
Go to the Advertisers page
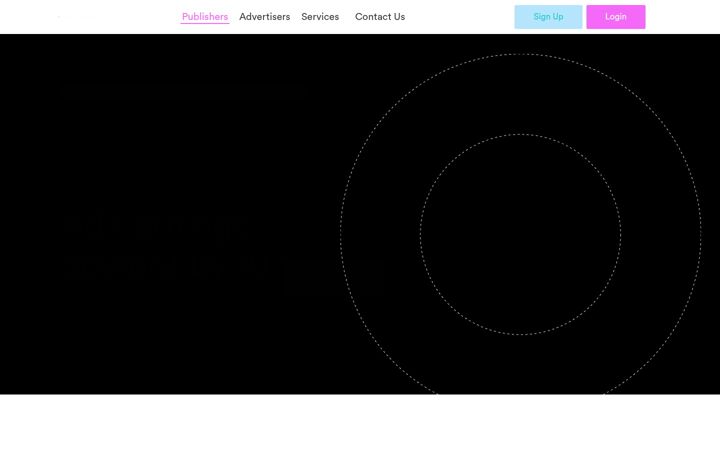(x=264, y=17)
